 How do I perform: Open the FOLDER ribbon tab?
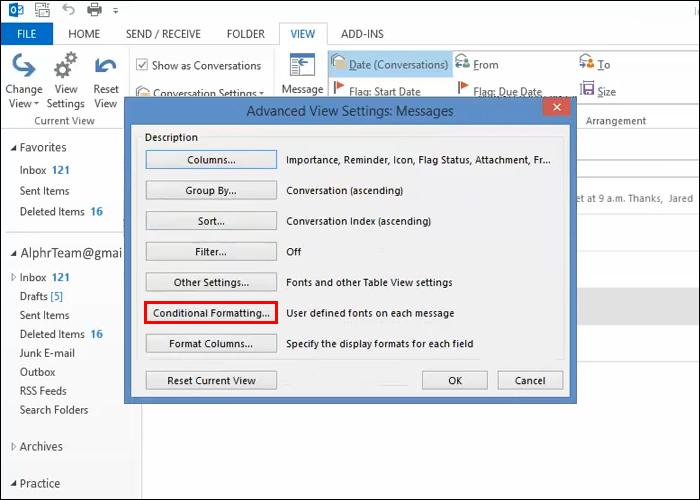pyautogui.click(x=246, y=34)
